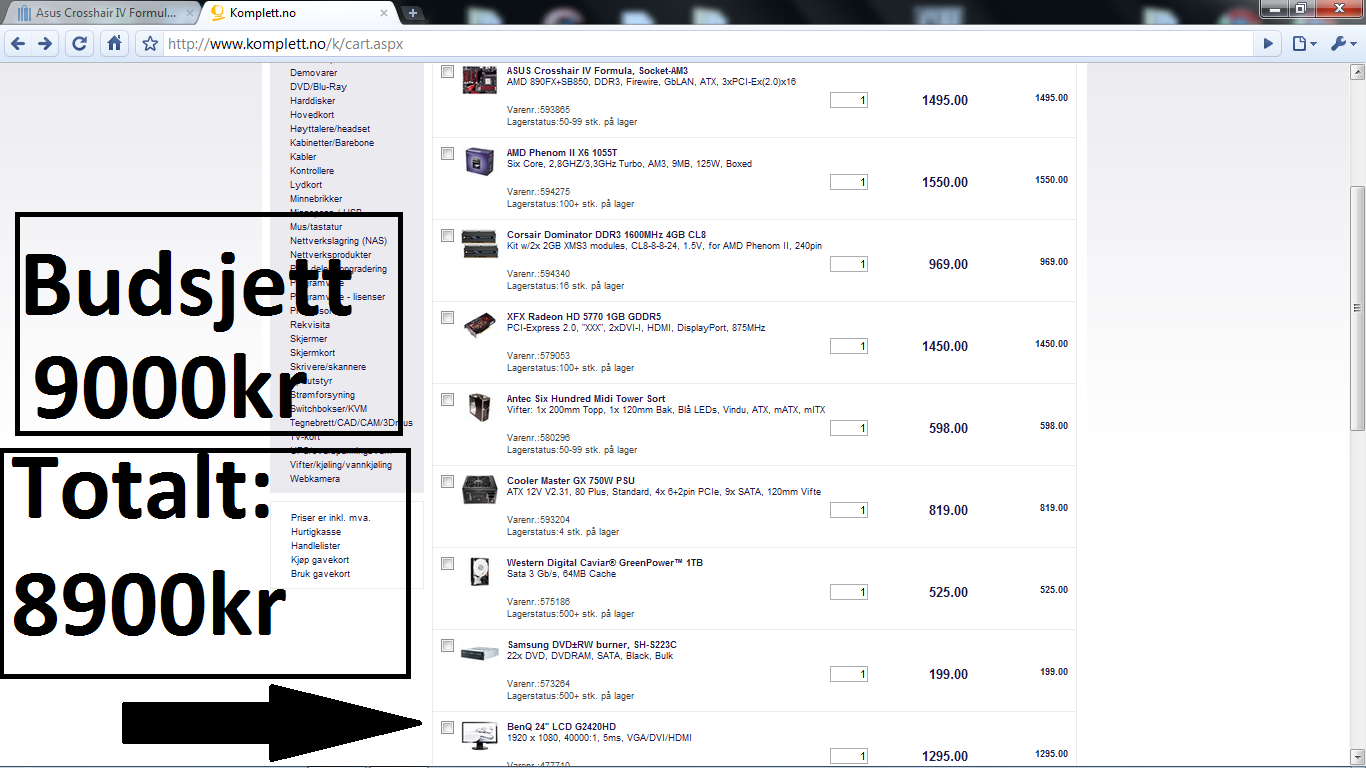Open the BenQ monitor thumbnail
This screenshot has width=1366, height=768.
click(480, 736)
